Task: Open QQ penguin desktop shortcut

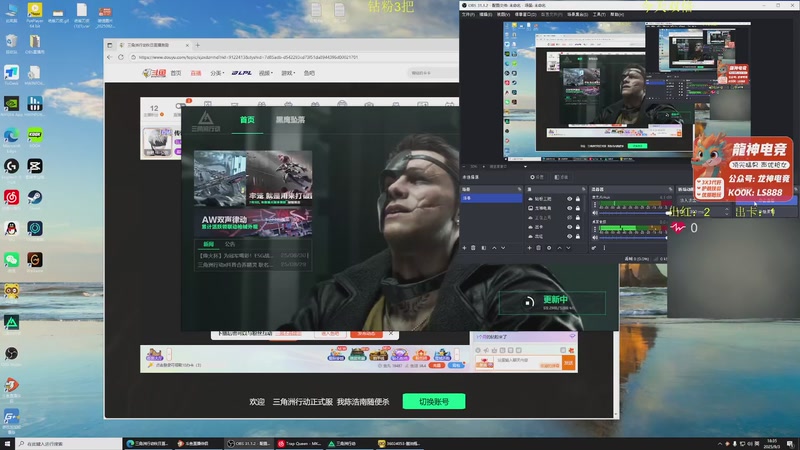Action: tap(11, 229)
